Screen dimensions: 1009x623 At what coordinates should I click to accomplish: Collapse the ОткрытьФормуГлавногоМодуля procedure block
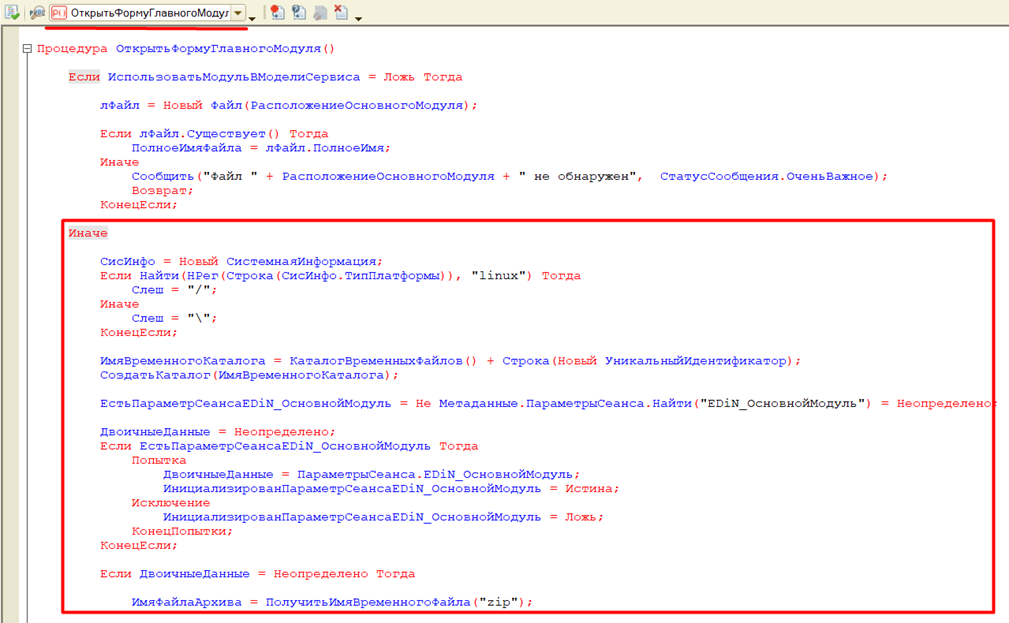27,48
